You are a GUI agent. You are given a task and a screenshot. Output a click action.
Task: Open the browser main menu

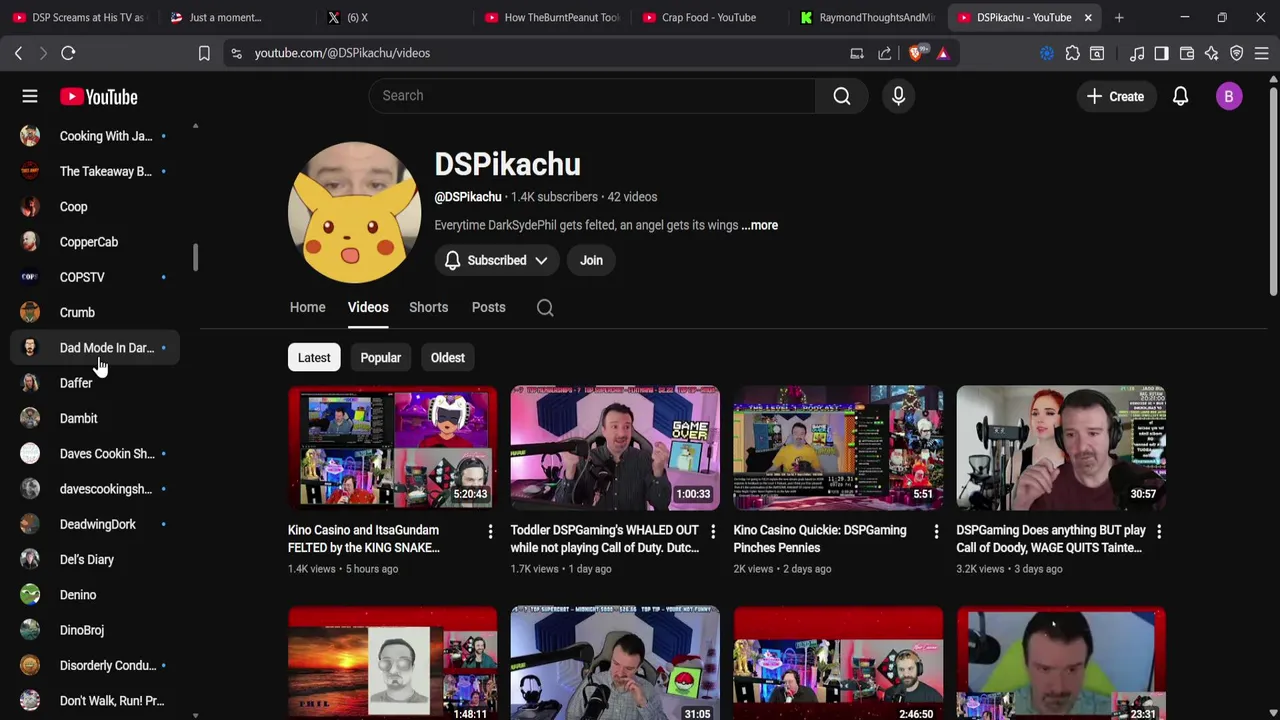[1261, 53]
